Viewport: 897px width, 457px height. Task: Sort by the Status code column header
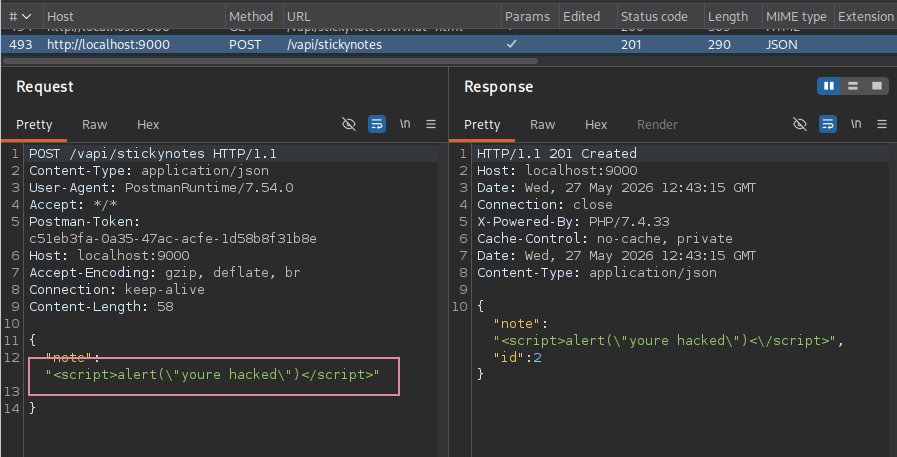pos(654,17)
